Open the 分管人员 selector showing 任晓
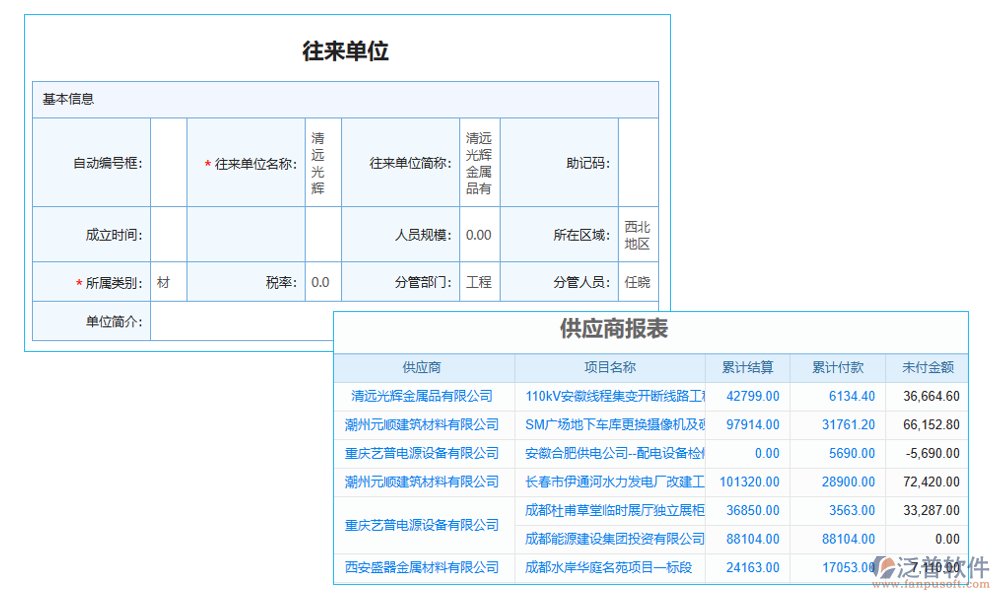Viewport: 1000px width, 600px height. 637,281
